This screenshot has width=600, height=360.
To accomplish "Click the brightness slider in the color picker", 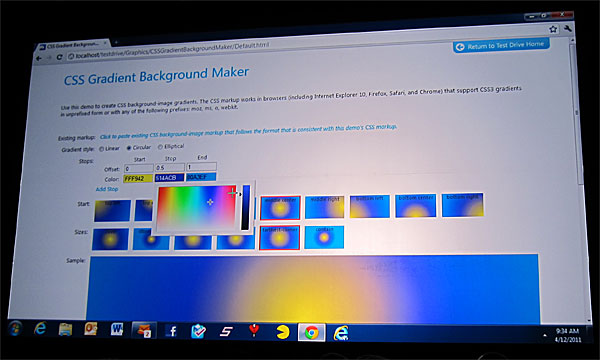I will pos(245,207).
